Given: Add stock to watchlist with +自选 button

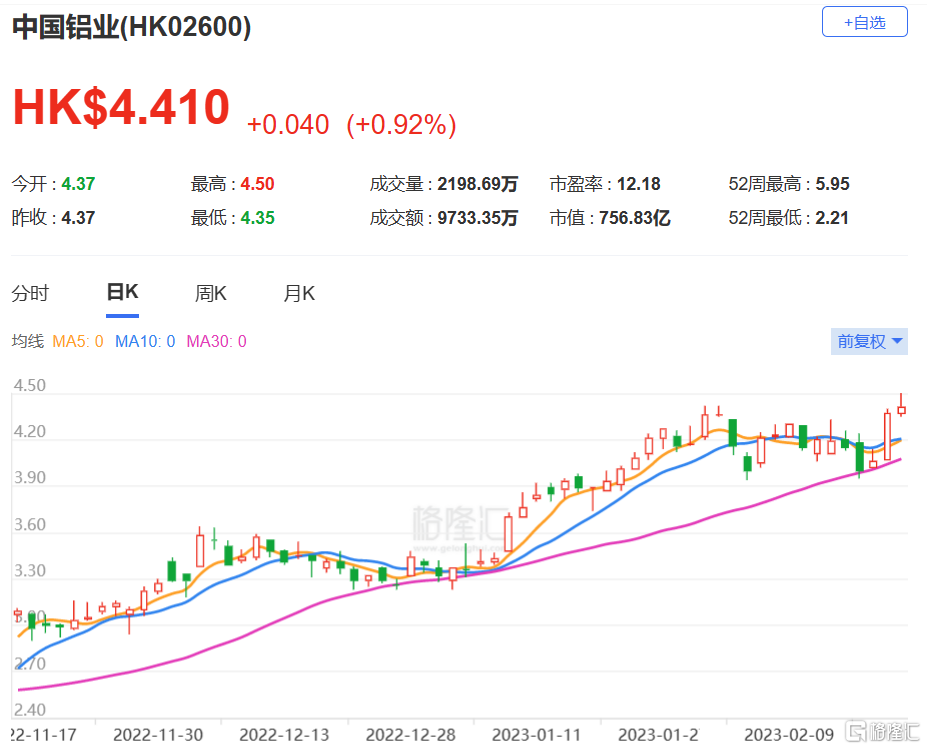Looking at the screenshot, I should [x=864, y=22].
